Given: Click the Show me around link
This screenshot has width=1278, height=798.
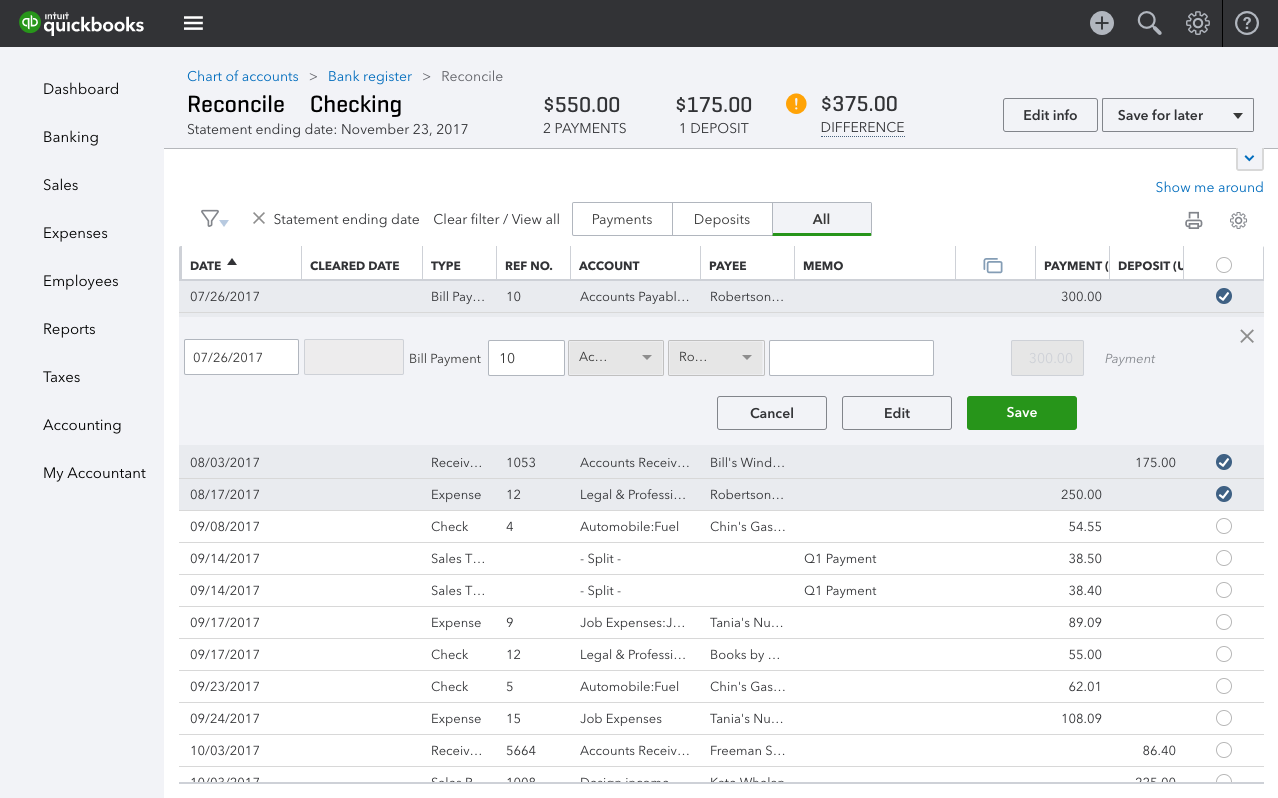Looking at the screenshot, I should (x=1209, y=187).
